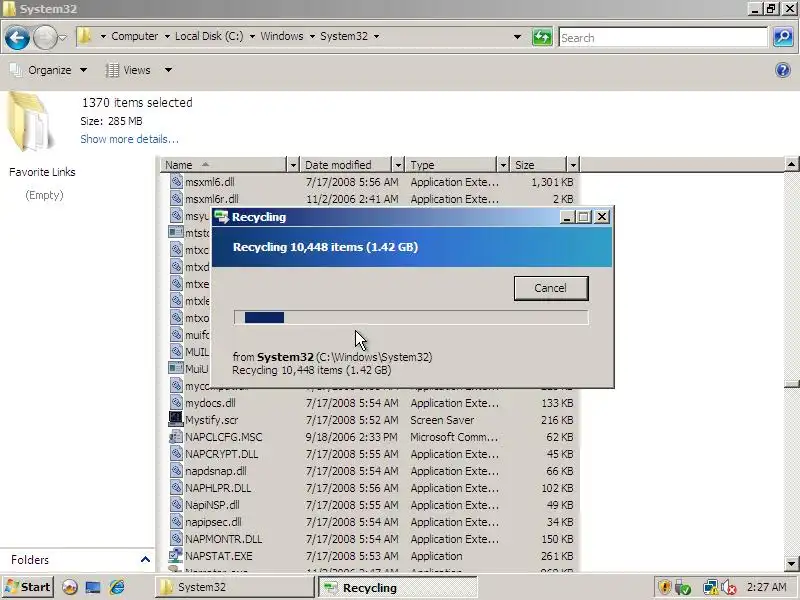
Task: Click the 2:27 AM taskbar clock
Action: [x=767, y=588]
